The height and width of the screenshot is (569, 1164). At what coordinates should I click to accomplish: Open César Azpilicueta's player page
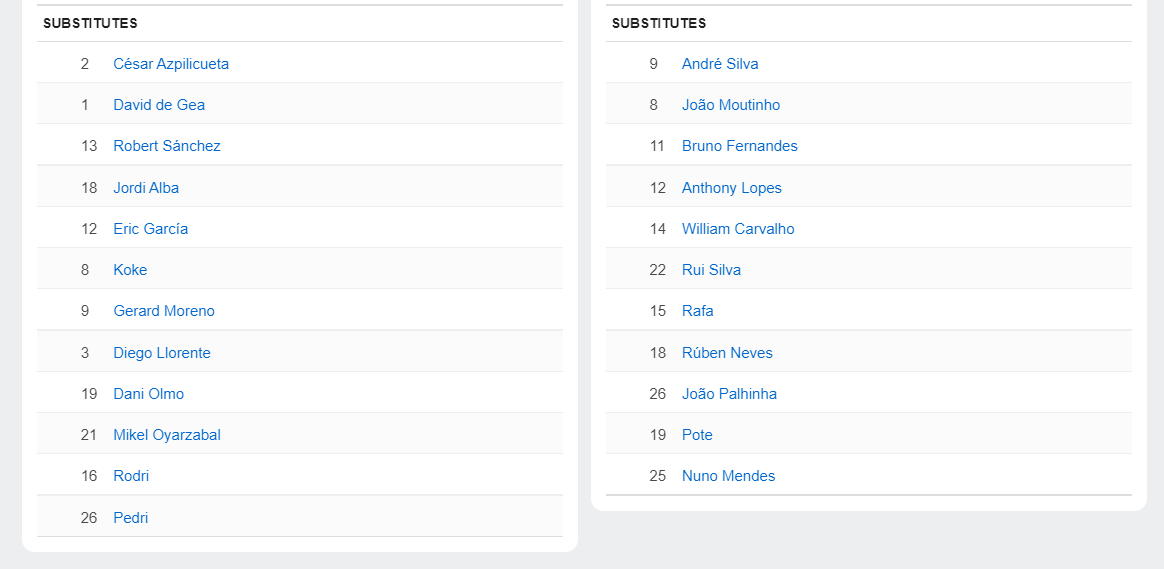171,64
